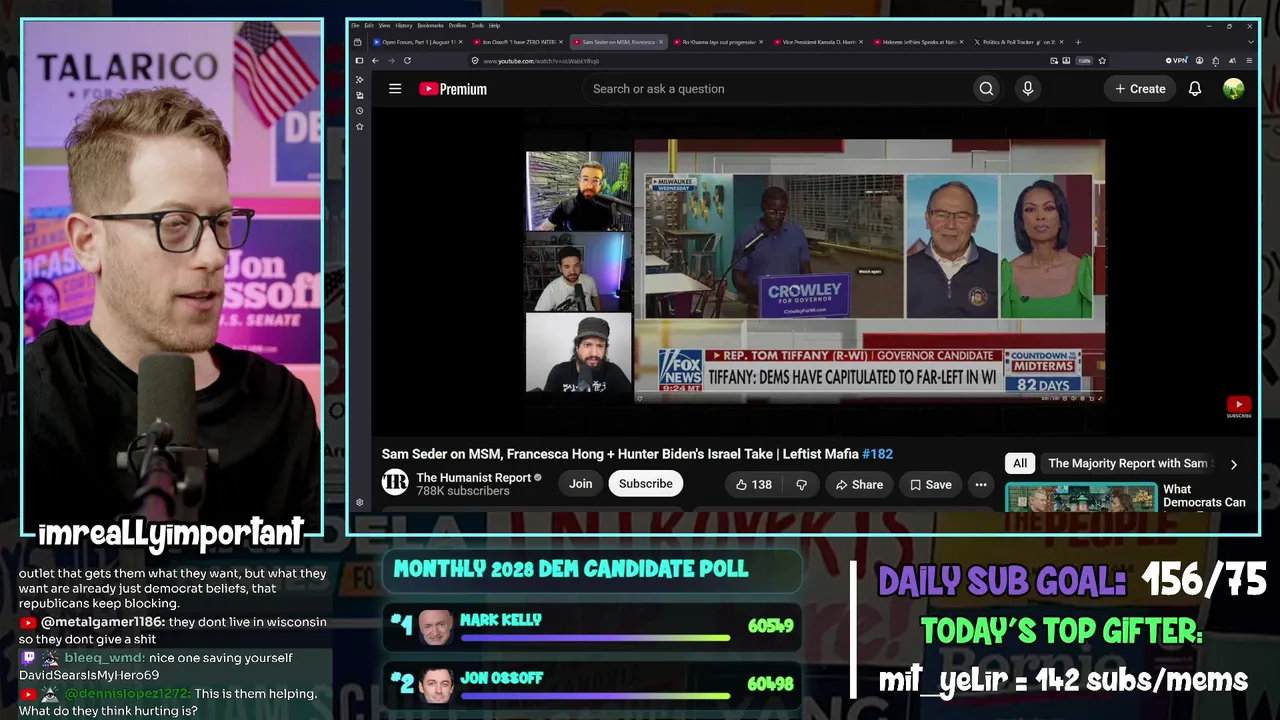Reload the current YouTube page
Image resolution: width=1280 pixels, height=720 pixels.
407,61
